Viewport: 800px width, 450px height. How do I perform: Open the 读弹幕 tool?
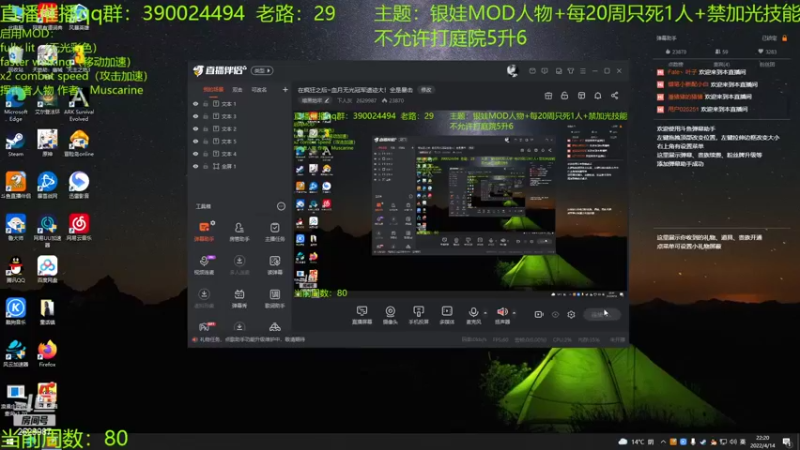(x=274, y=265)
